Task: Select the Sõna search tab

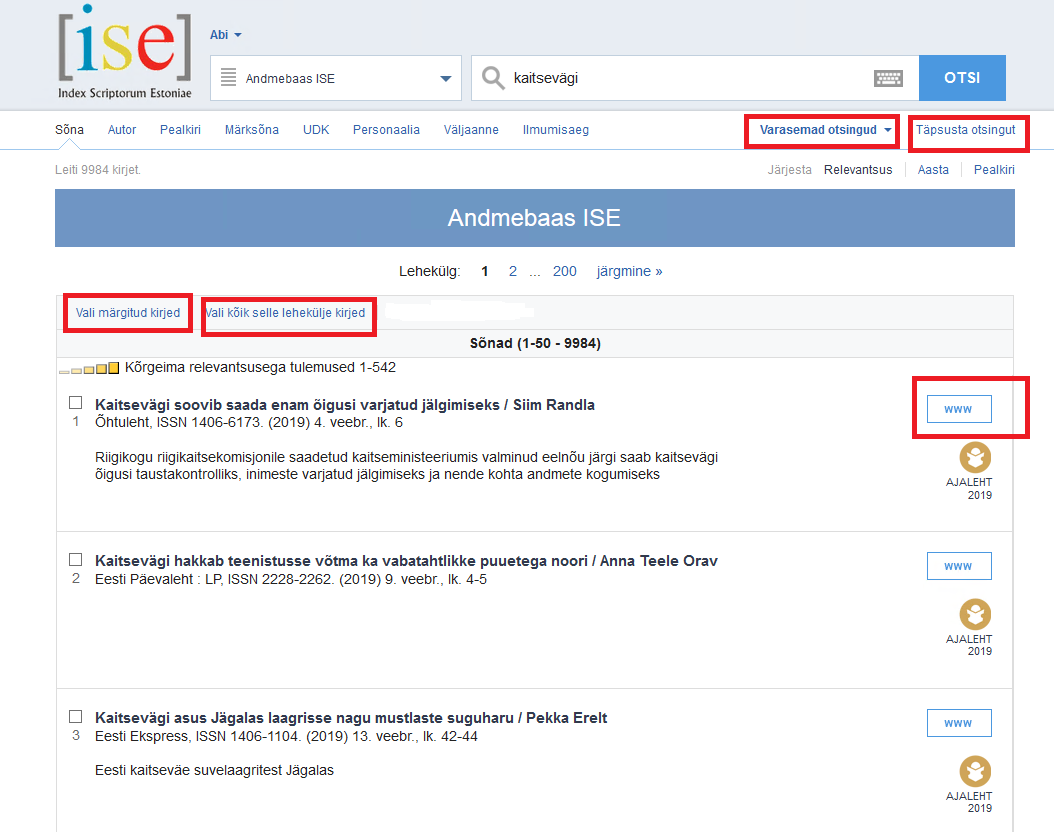Action: 69,130
